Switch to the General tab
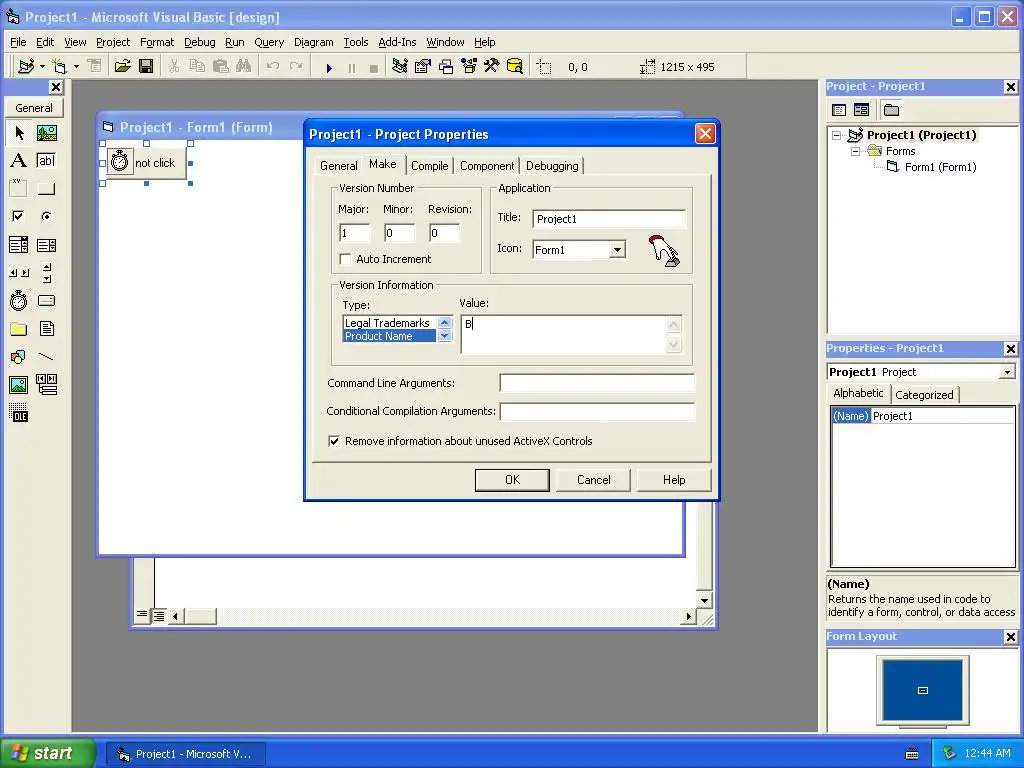 click(x=338, y=166)
